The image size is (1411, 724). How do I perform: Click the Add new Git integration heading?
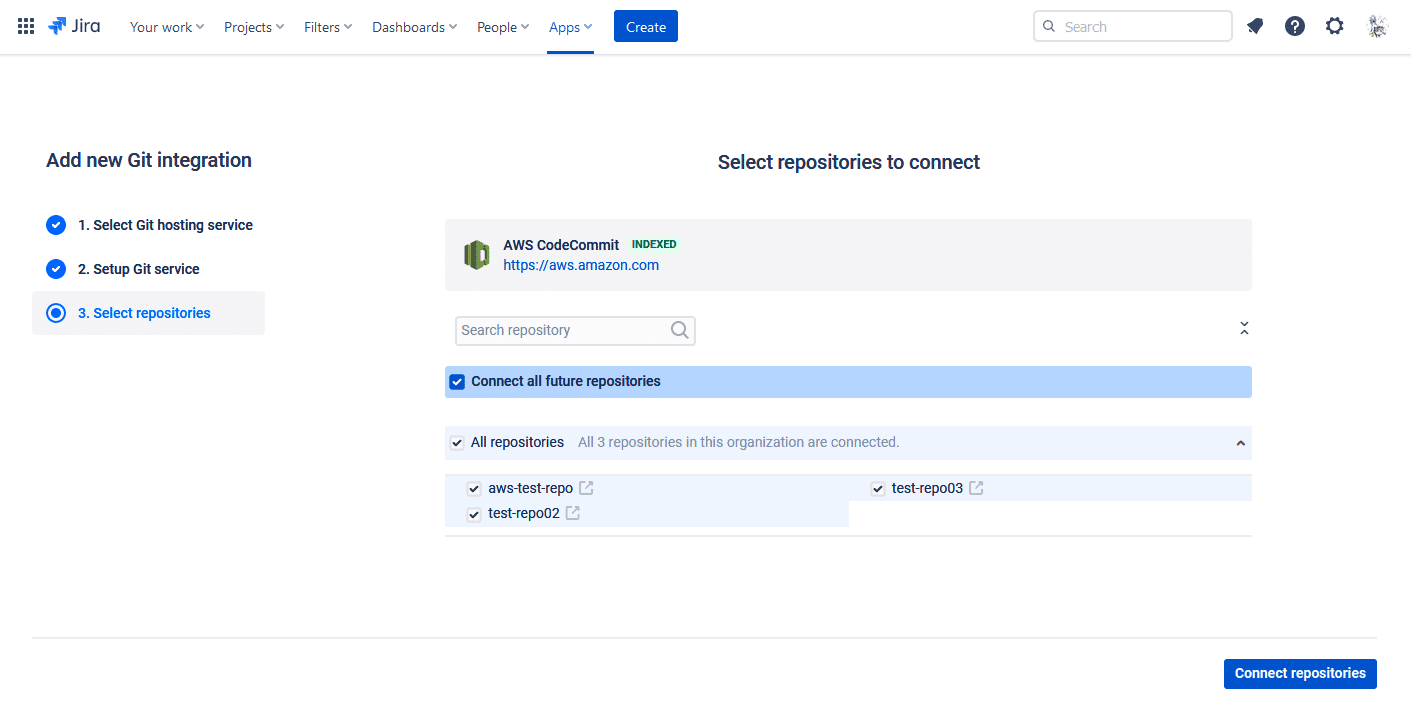[149, 160]
